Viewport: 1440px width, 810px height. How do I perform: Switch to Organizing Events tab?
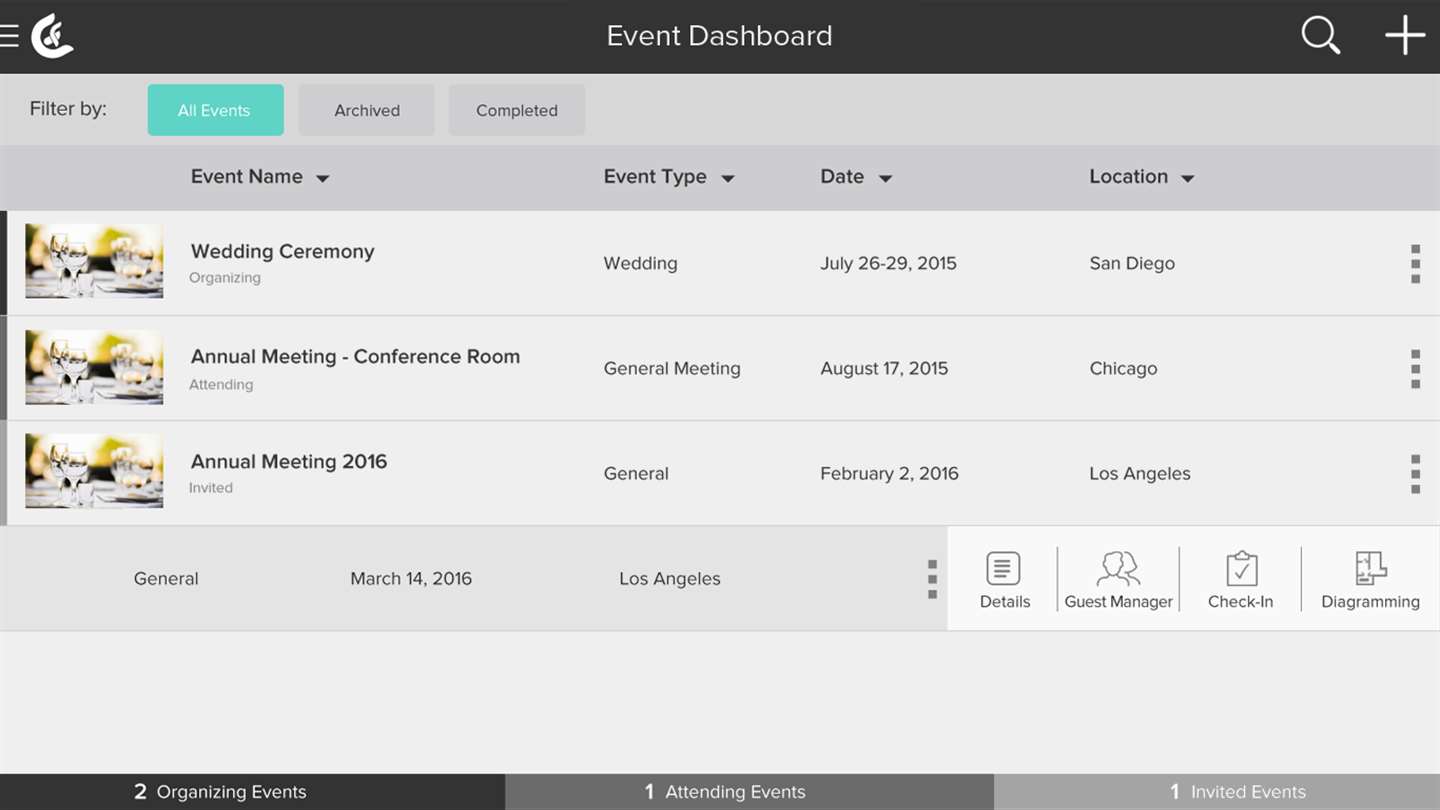click(x=252, y=792)
